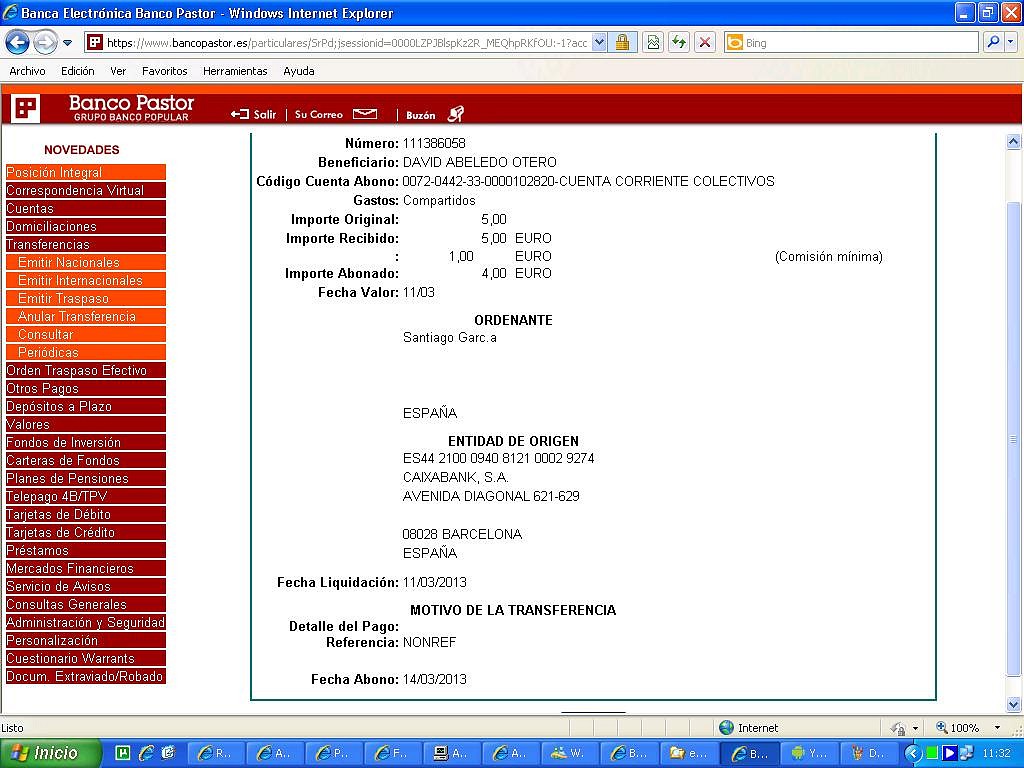Expand the address bar URL dropdown
The width and height of the screenshot is (1024, 768).
[x=599, y=43]
